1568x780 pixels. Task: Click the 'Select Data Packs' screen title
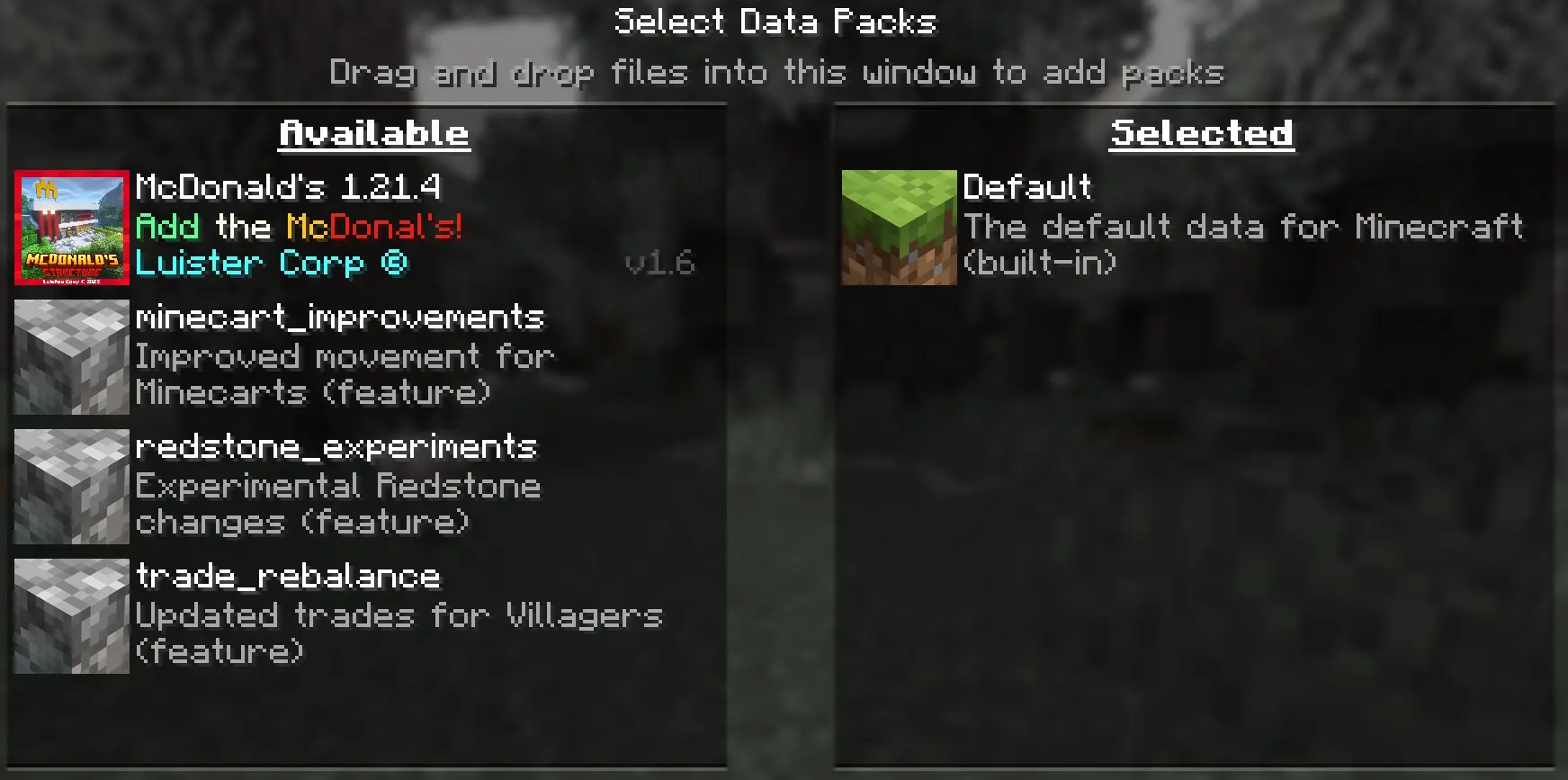tap(776, 22)
